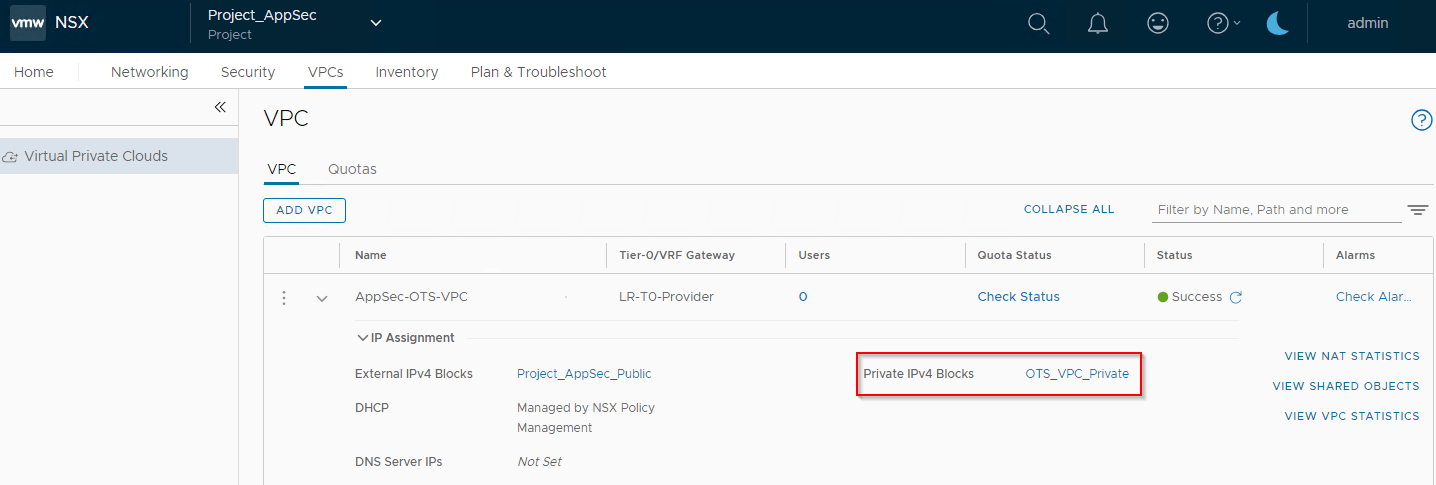The width and height of the screenshot is (1436, 485).
Task: Select the VPCs tab
Action: [326, 72]
